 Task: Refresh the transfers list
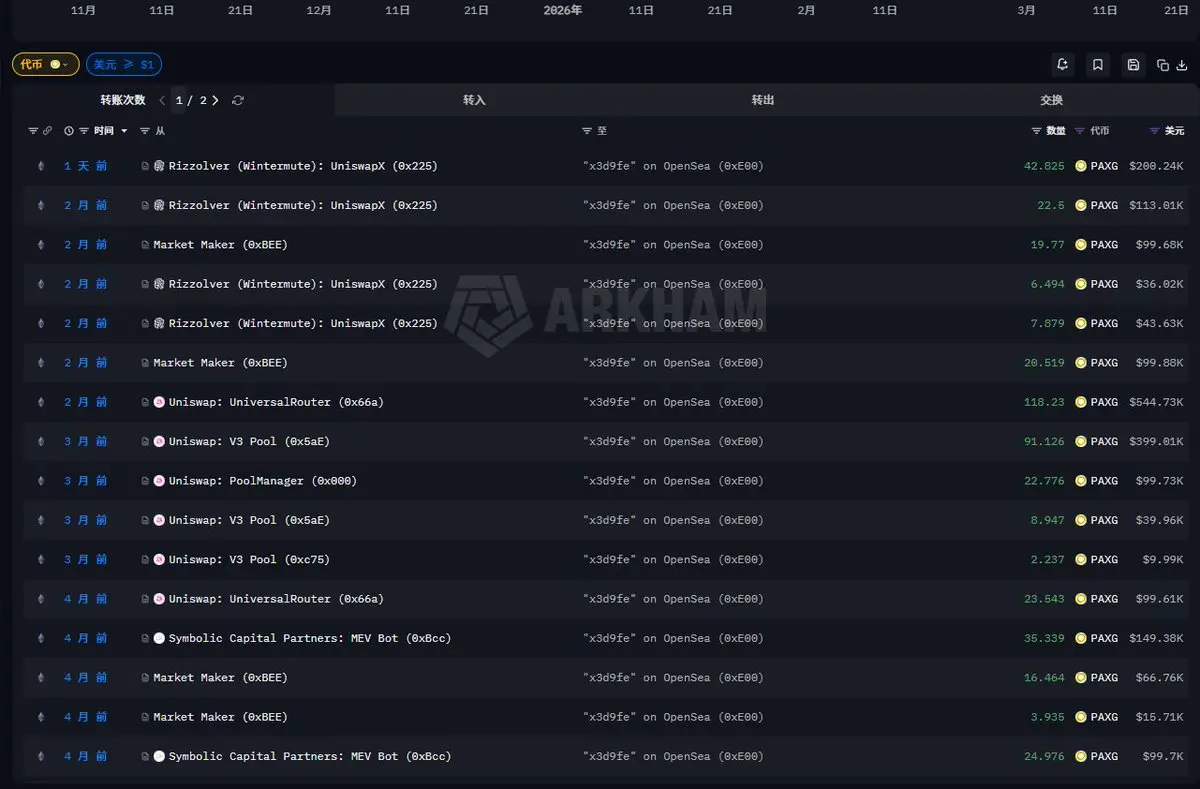238,100
